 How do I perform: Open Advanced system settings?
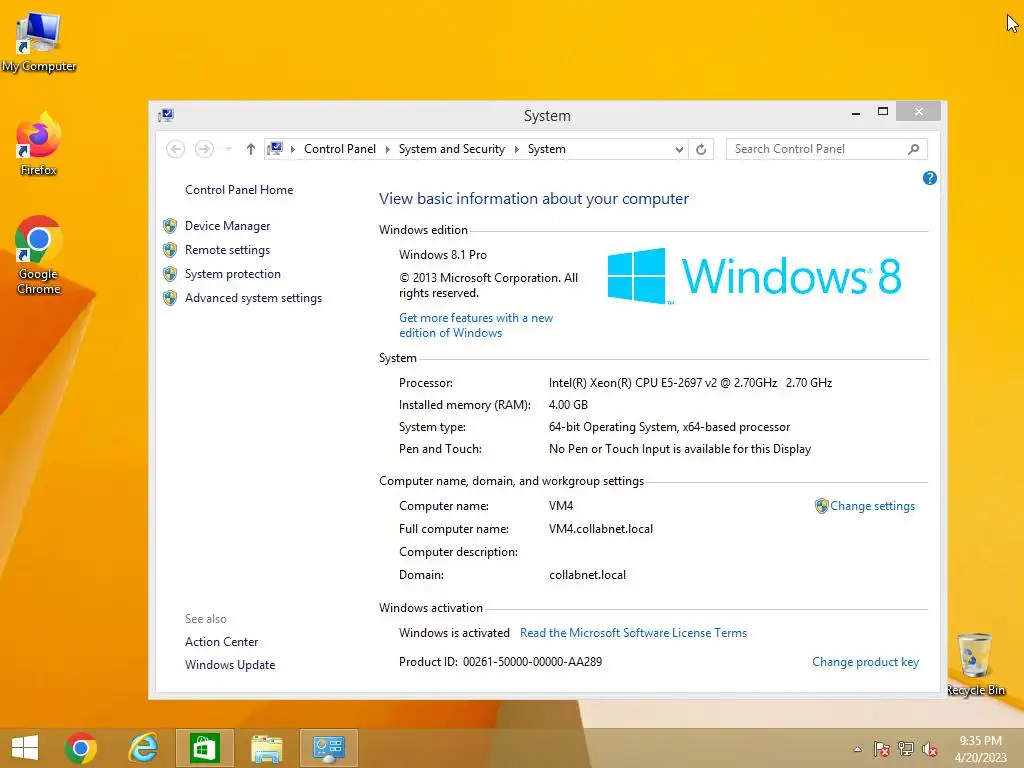click(253, 298)
